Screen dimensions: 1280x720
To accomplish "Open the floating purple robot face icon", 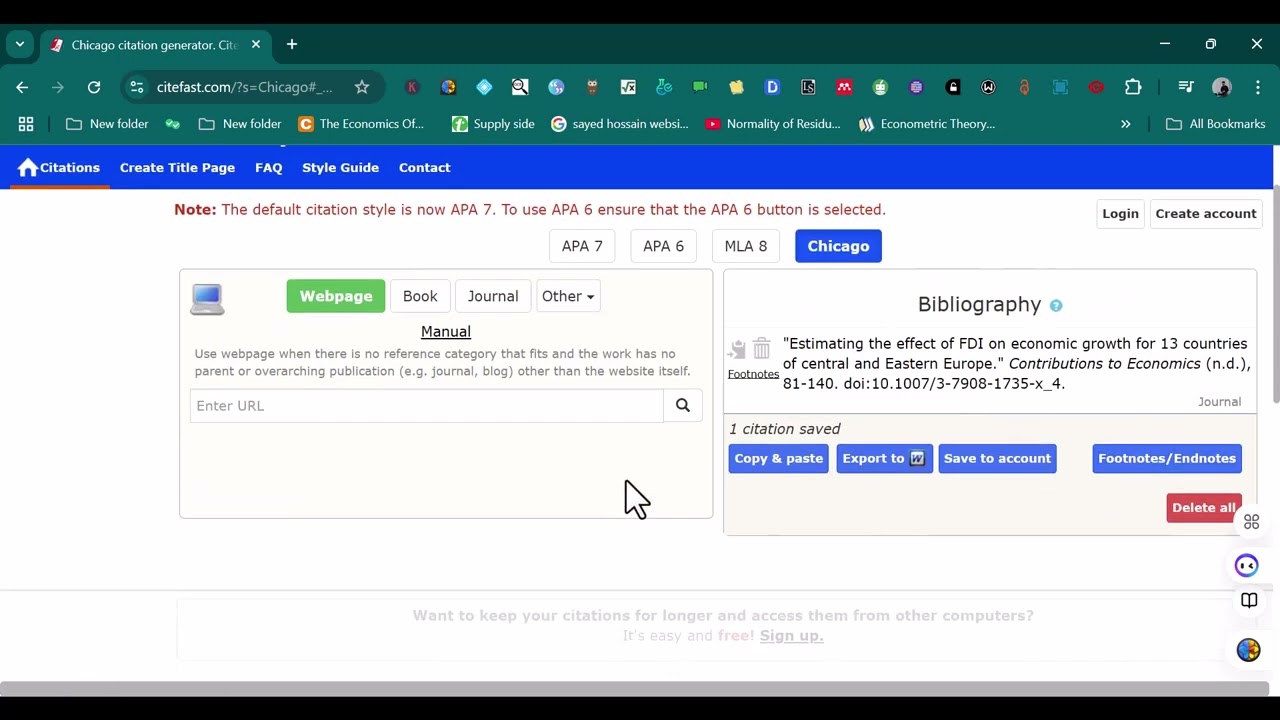I will tap(1247, 566).
